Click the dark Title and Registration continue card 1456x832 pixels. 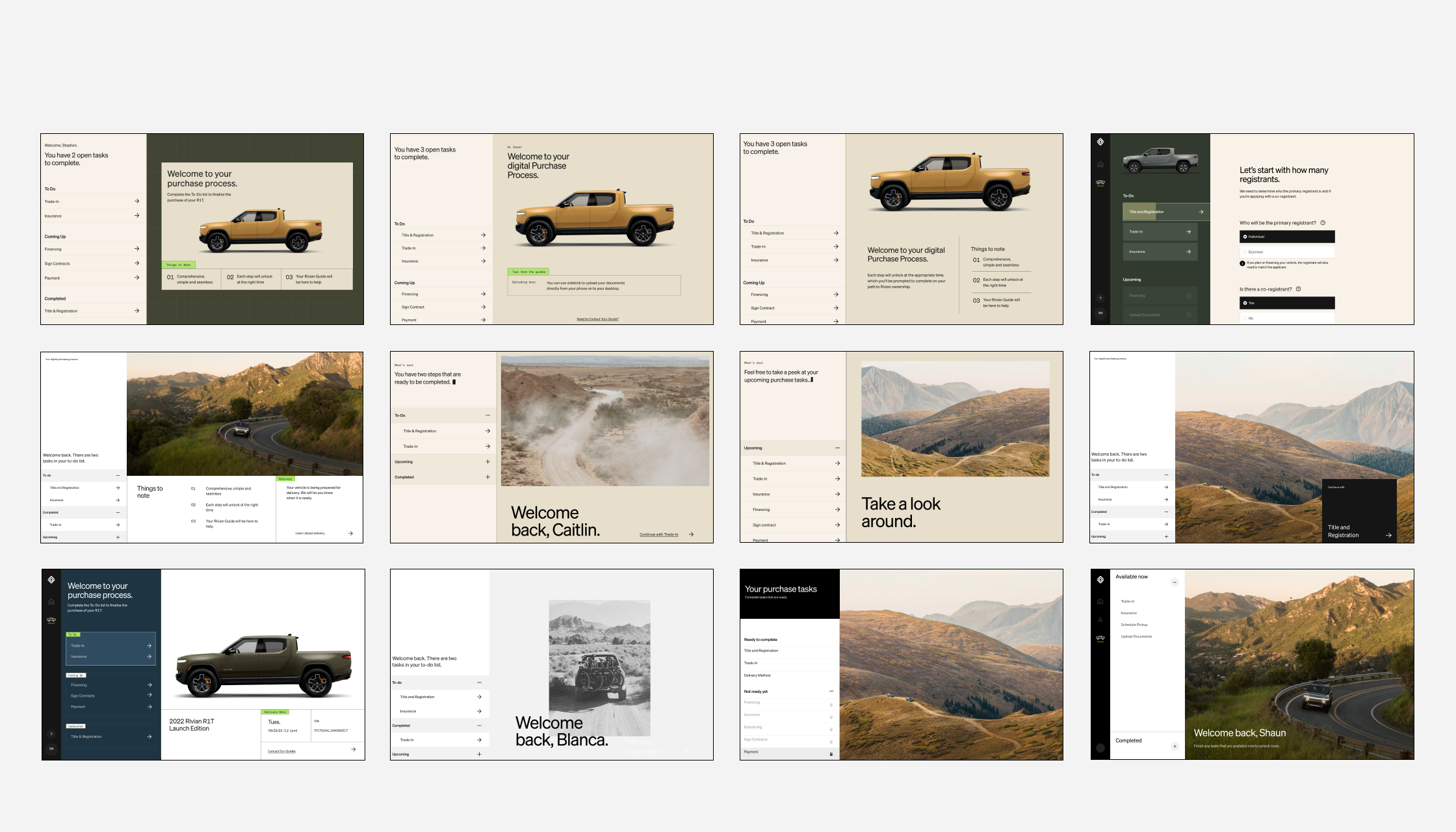[x=1359, y=511]
